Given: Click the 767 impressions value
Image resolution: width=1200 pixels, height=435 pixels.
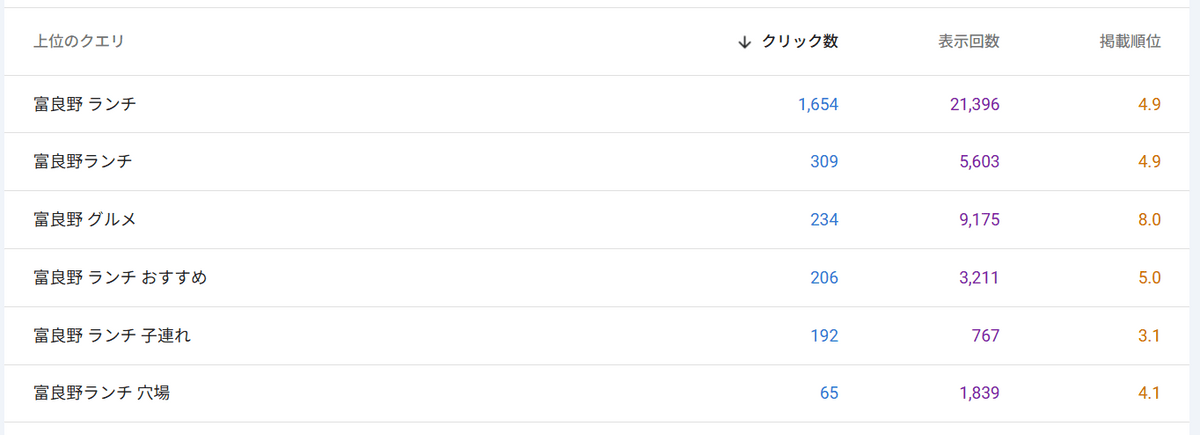Looking at the screenshot, I should [985, 336].
